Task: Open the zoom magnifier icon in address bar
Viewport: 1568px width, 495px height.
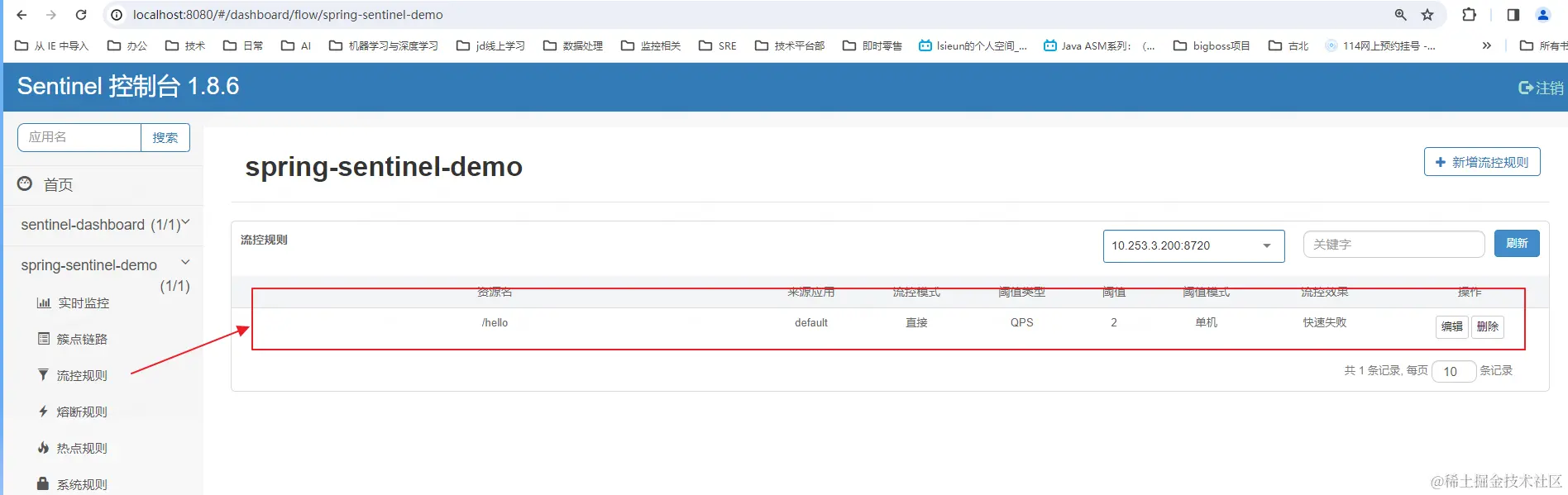Action: (1400, 15)
